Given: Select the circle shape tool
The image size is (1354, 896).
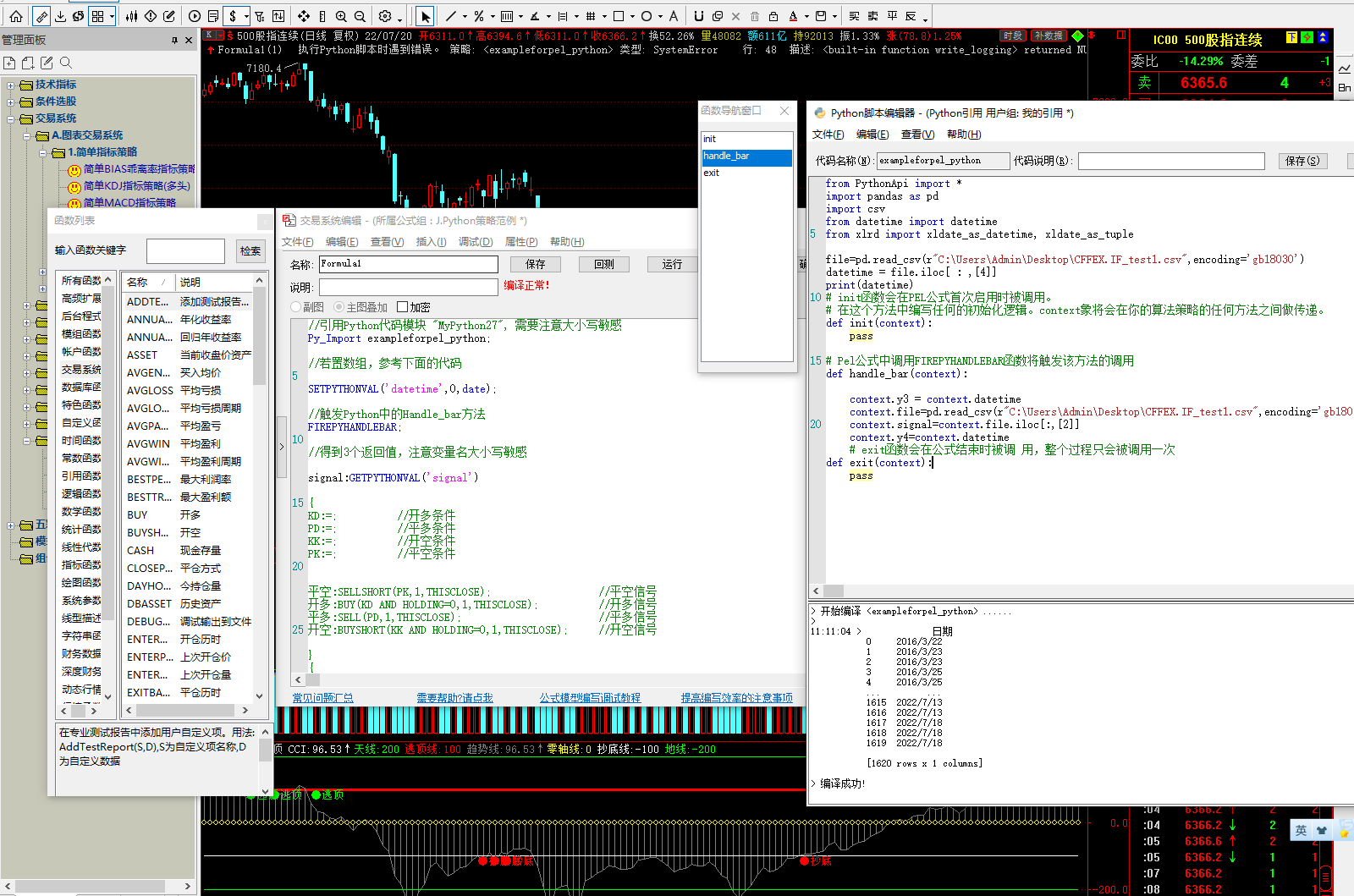Looking at the screenshot, I should click(647, 16).
